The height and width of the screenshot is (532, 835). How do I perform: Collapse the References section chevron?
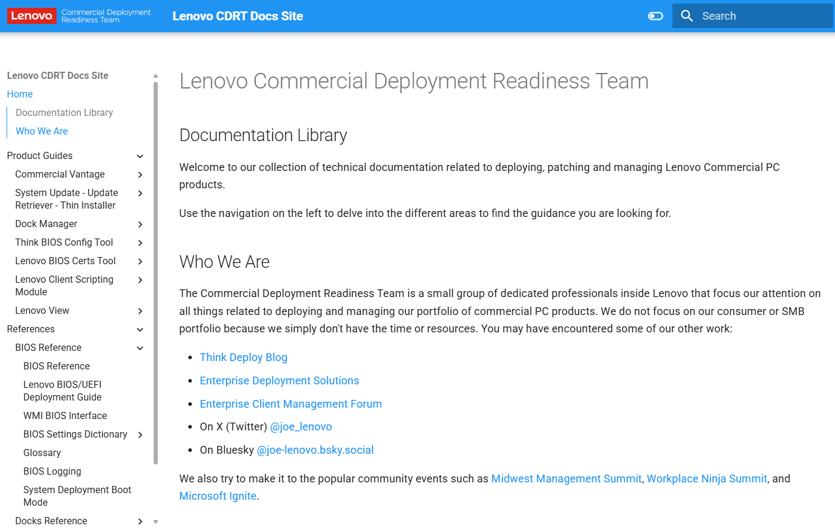(x=140, y=330)
